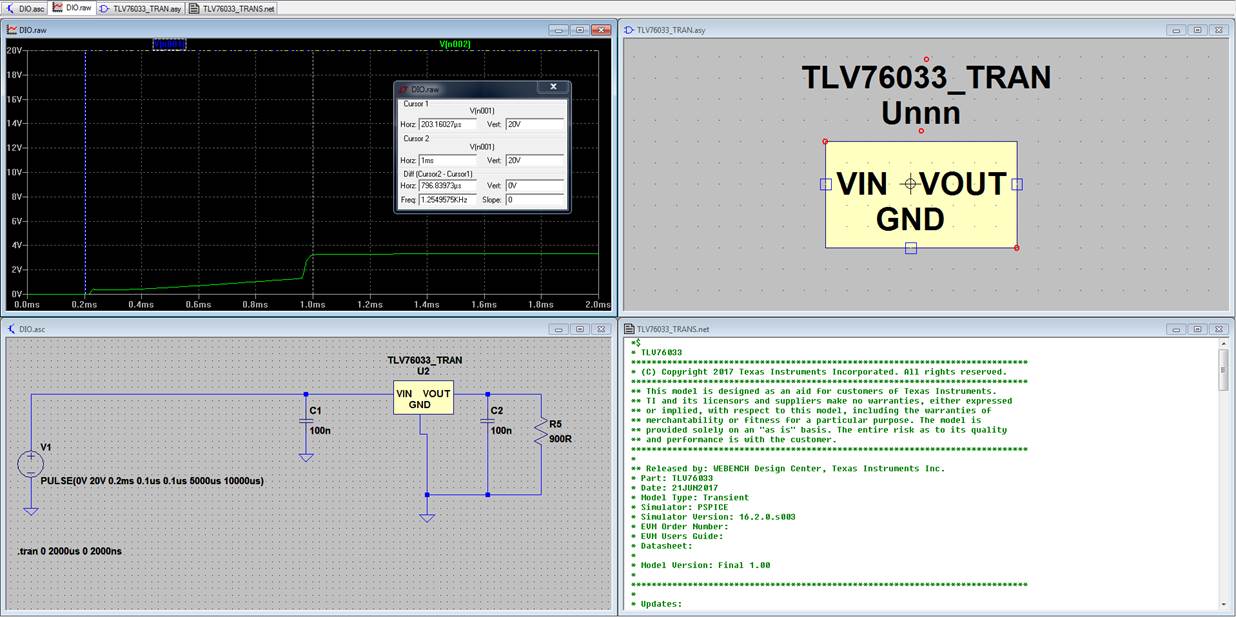Maximize the DIO.asc schematic window

click(579, 328)
